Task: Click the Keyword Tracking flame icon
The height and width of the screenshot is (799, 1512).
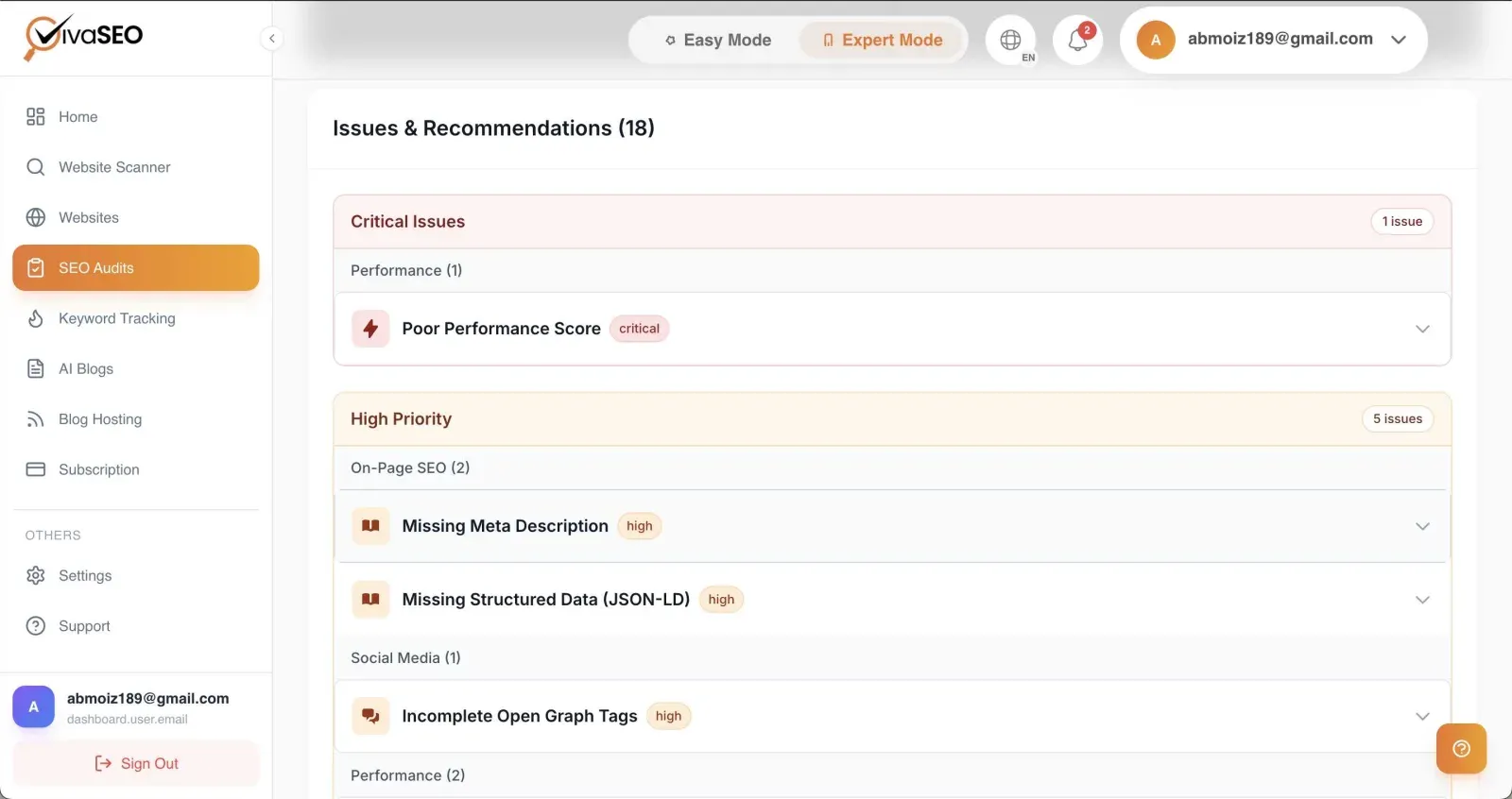Action: tap(36, 318)
